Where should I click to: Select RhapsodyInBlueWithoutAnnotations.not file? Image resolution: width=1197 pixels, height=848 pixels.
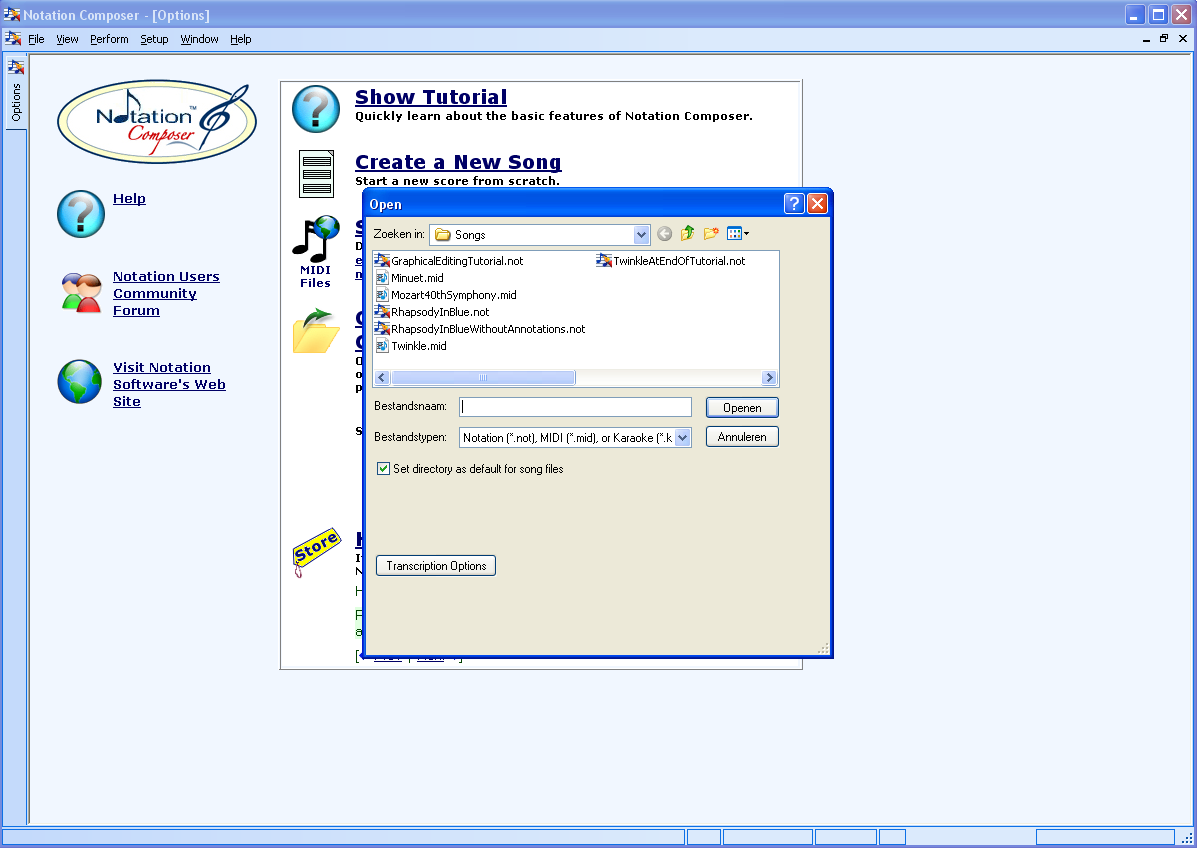(x=480, y=329)
